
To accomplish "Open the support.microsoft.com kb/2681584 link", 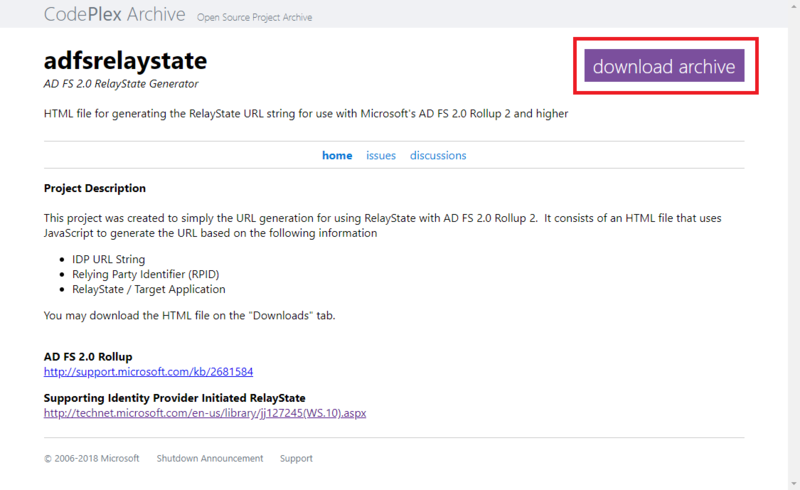I will click(148, 372).
